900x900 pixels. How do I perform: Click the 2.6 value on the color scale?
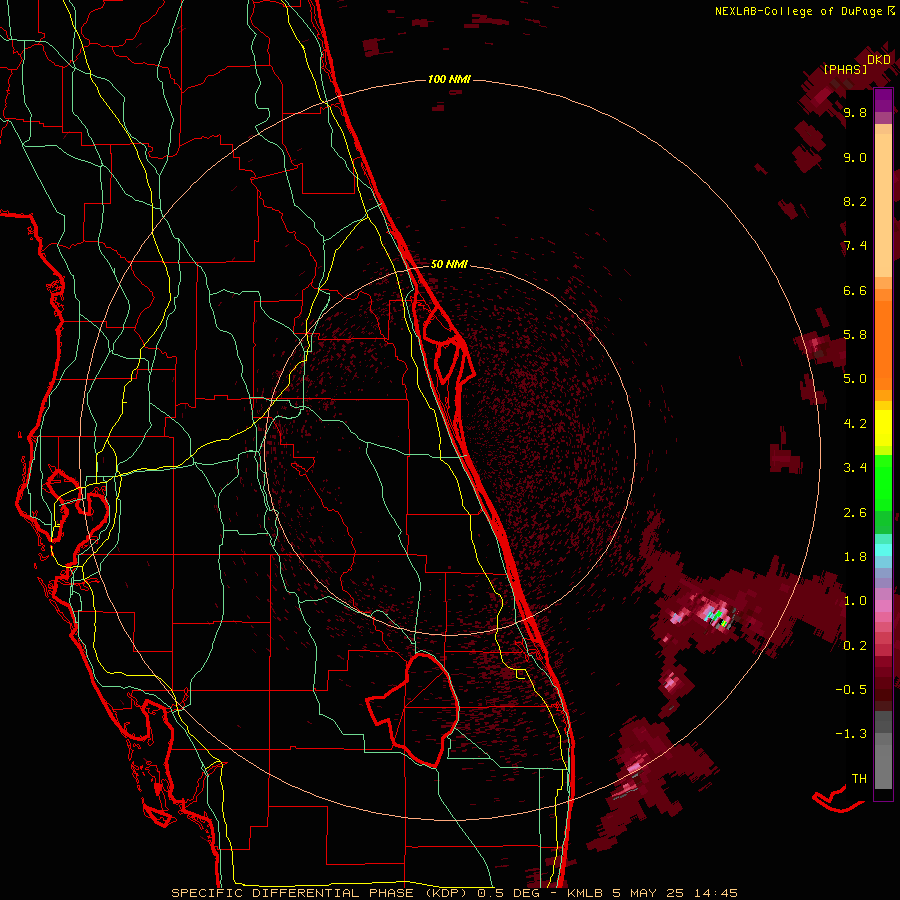click(x=855, y=513)
